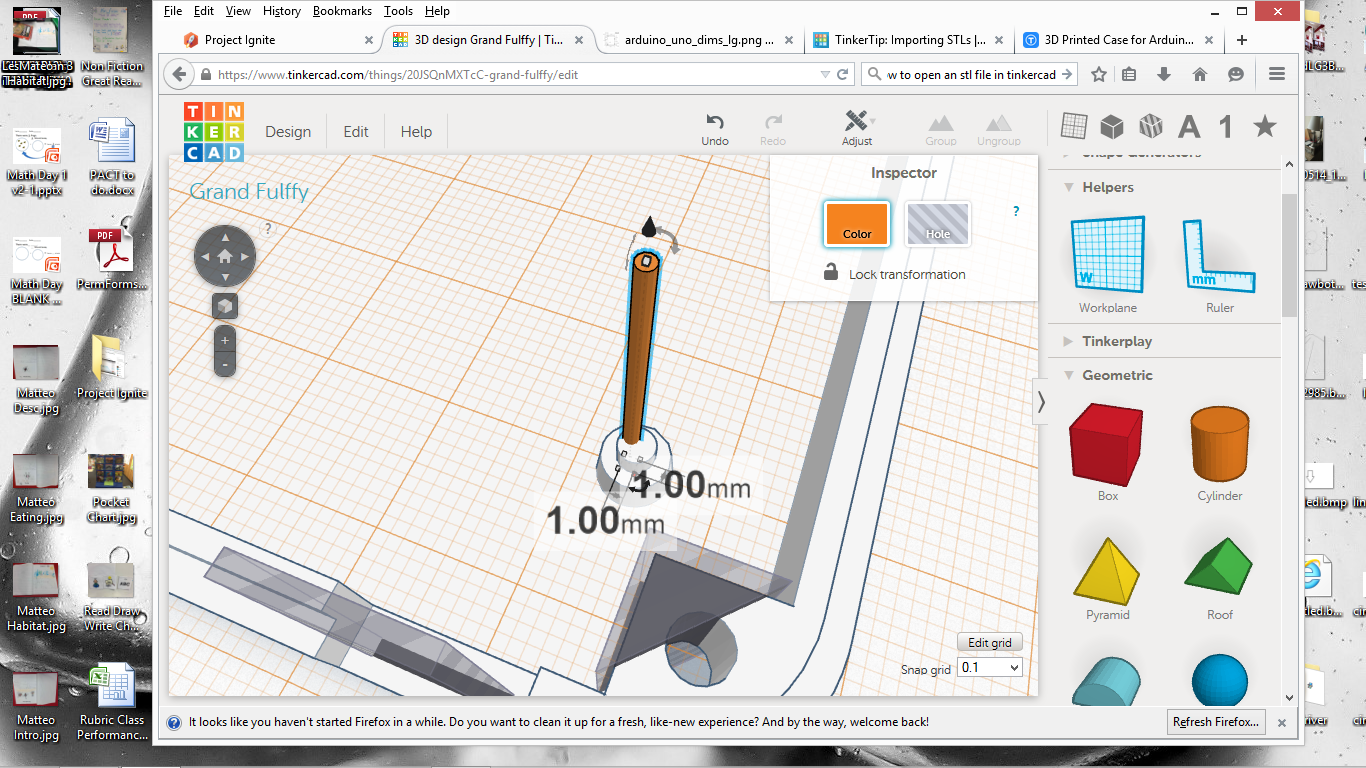Open the Design menu
The height and width of the screenshot is (768, 1366).
(x=288, y=131)
